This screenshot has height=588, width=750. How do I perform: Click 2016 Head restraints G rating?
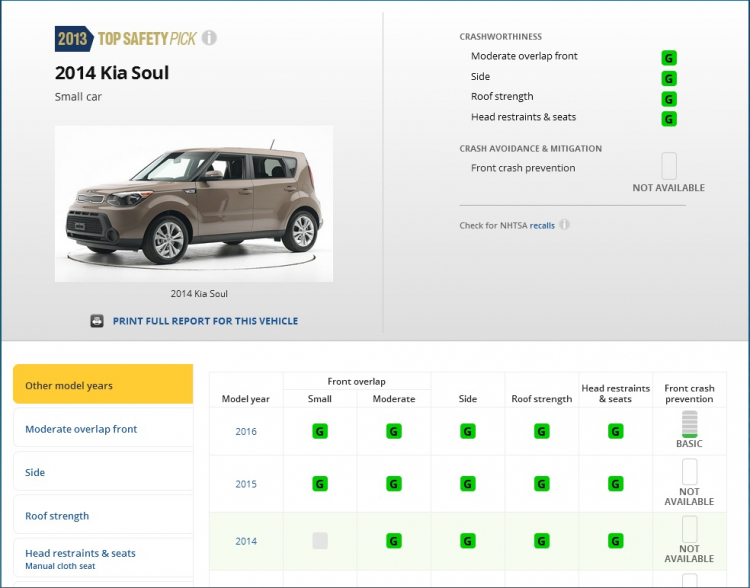(616, 431)
